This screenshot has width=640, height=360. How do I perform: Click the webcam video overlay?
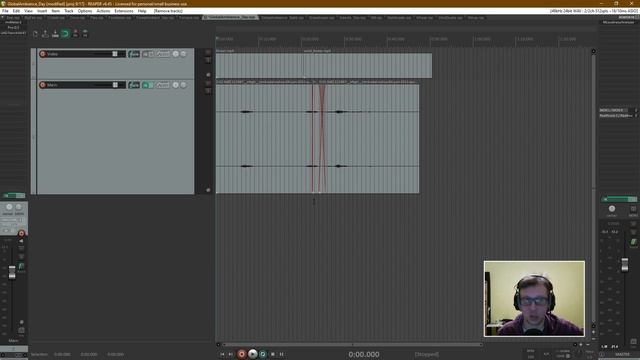(534, 299)
